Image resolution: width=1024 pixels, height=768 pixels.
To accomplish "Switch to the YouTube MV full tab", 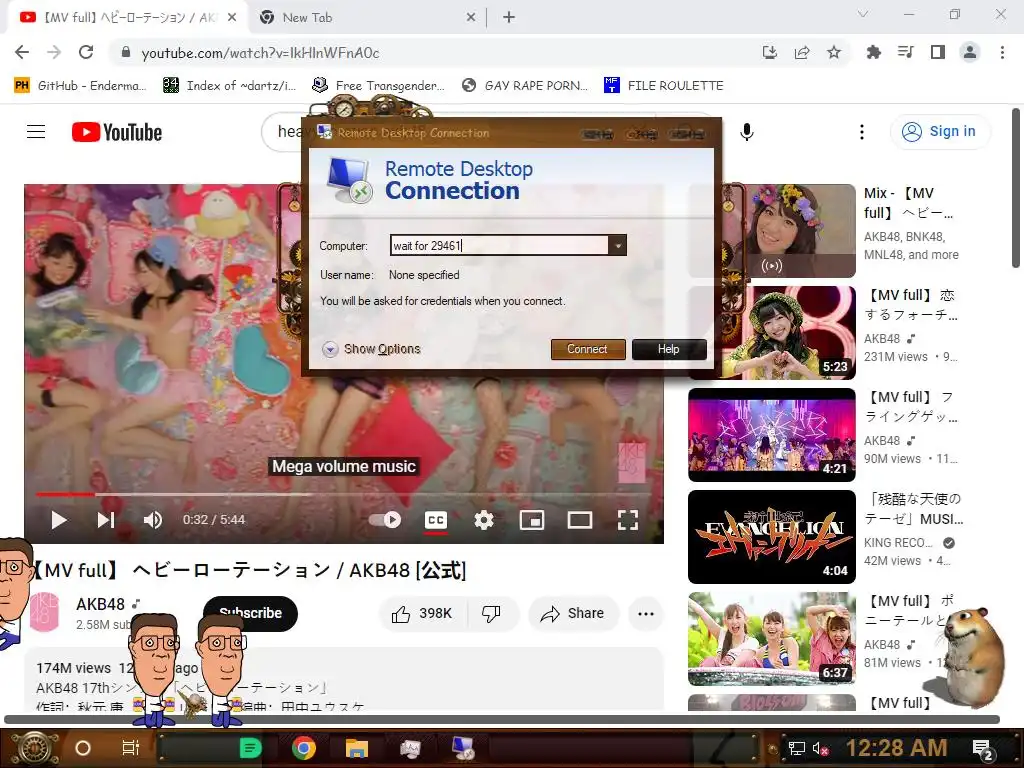I will point(129,18).
